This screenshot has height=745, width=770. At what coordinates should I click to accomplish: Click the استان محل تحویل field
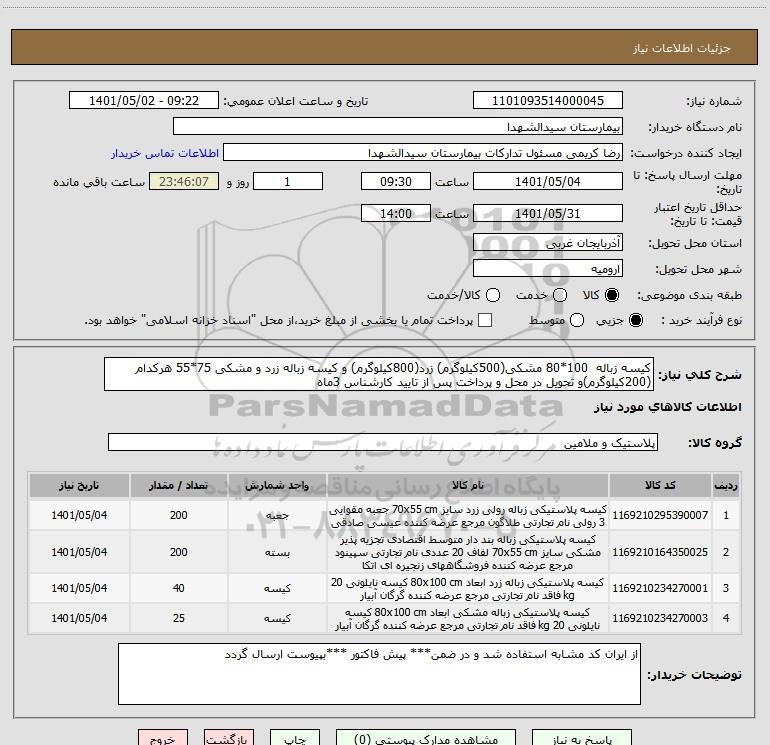coord(547,243)
